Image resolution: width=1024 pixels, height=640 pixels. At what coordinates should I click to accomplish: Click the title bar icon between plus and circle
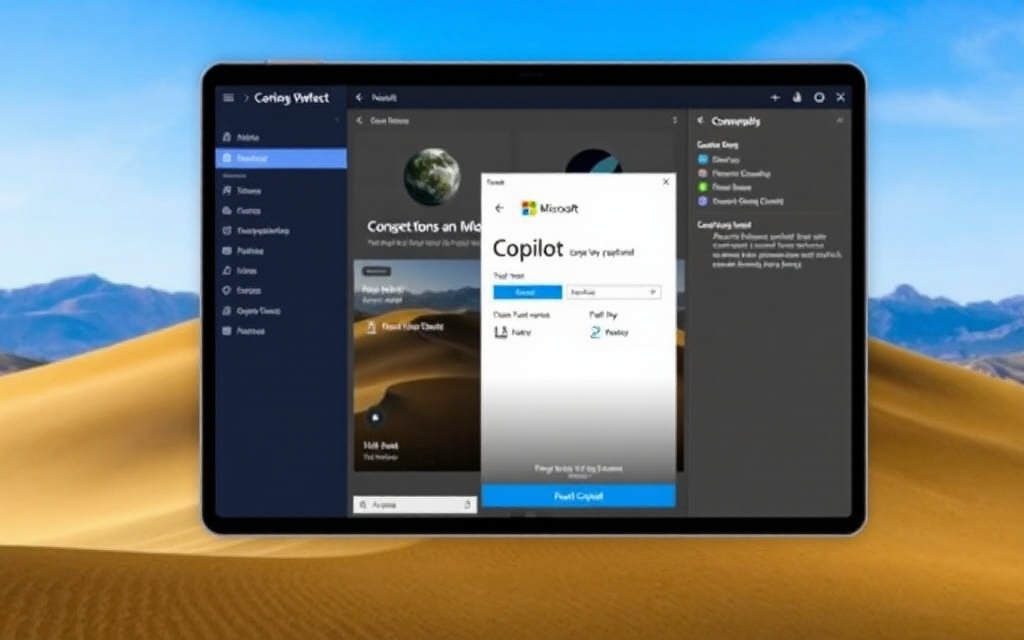click(797, 97)
